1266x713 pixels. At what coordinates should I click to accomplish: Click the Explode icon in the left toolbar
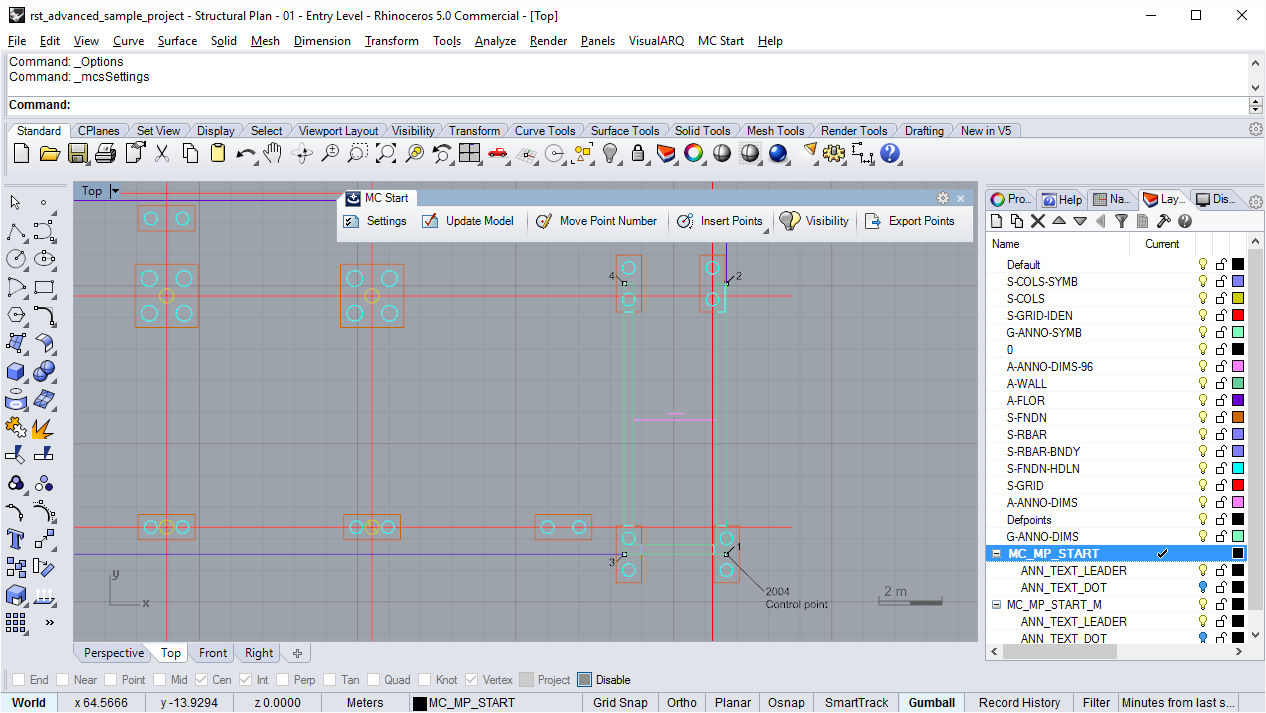click(x=44, y=428)
